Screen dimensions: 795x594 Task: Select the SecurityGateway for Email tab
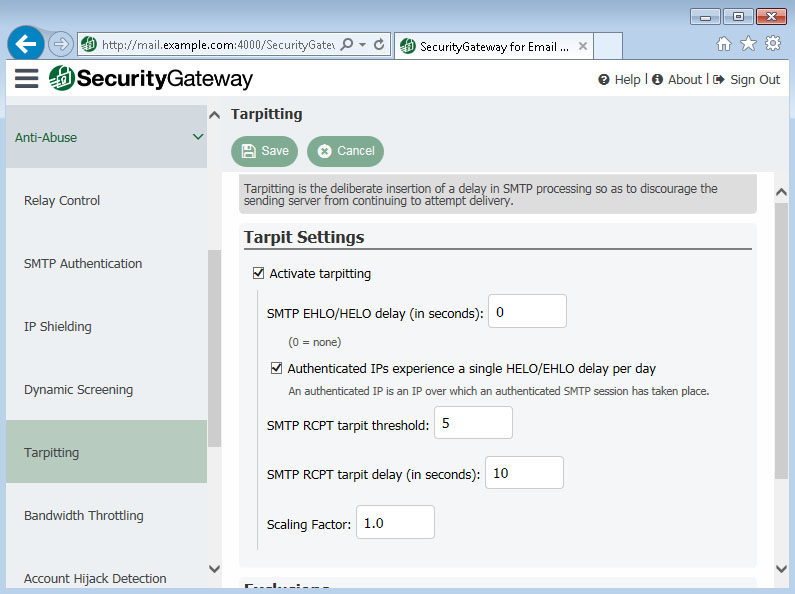494,46
